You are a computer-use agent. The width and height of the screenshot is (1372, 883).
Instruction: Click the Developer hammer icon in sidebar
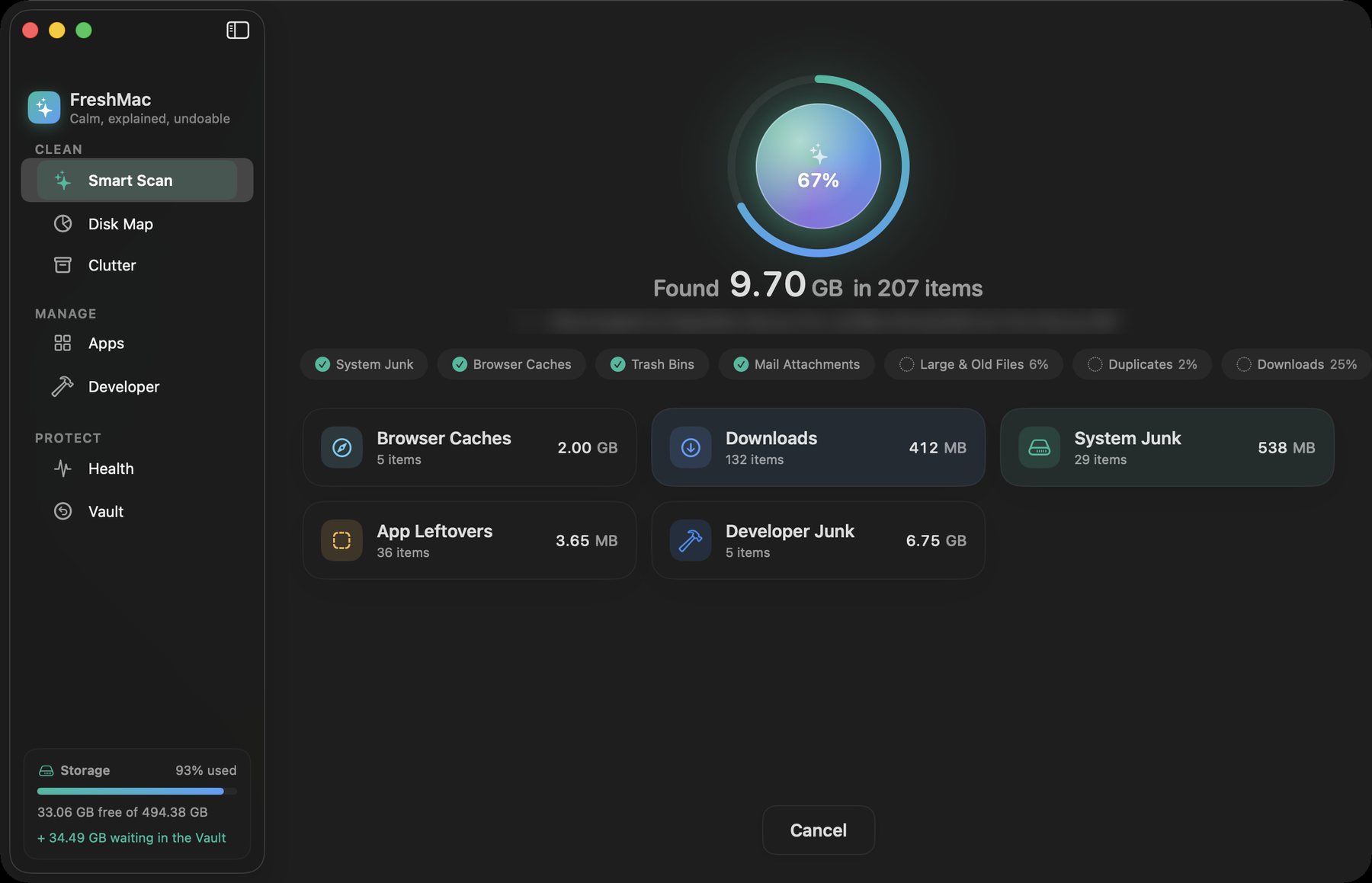[63, 386]
